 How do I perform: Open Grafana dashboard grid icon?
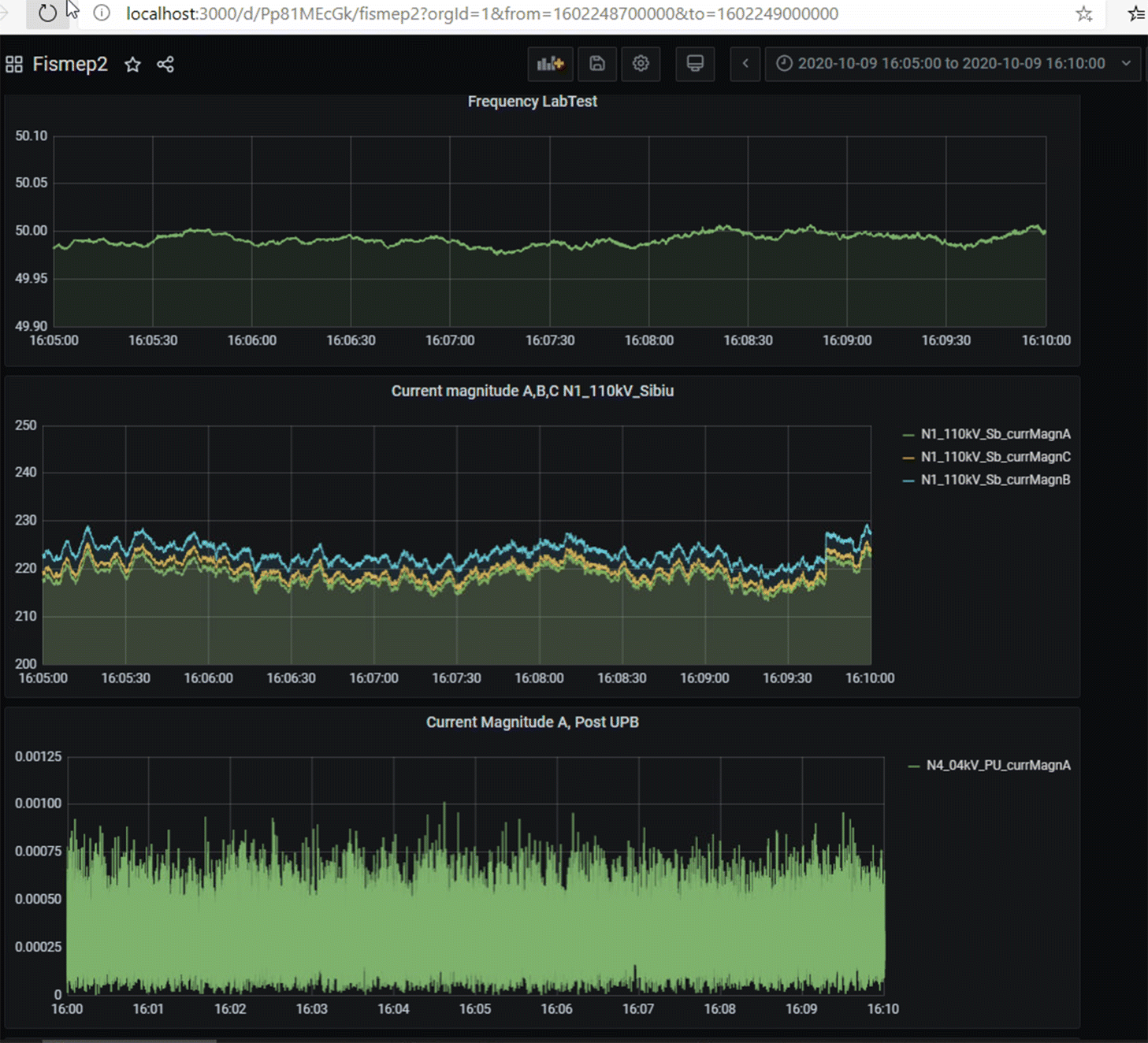point(14,65)
